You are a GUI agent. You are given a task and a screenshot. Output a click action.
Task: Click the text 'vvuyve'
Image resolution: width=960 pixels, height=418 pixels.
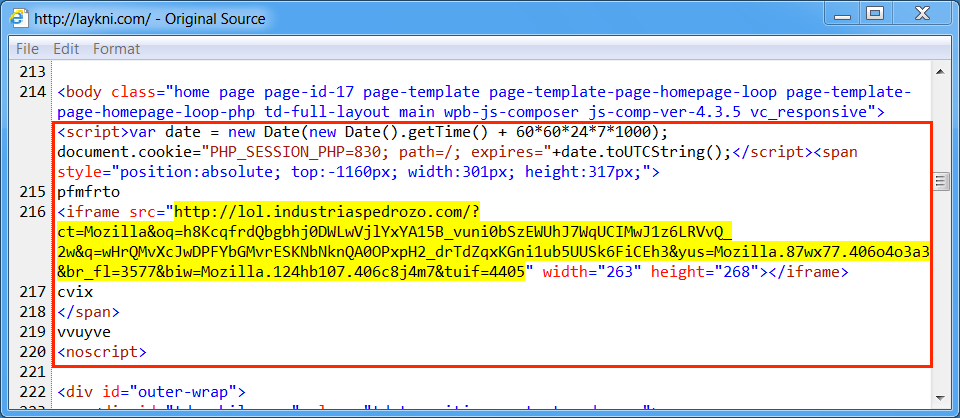pos(84,332)
